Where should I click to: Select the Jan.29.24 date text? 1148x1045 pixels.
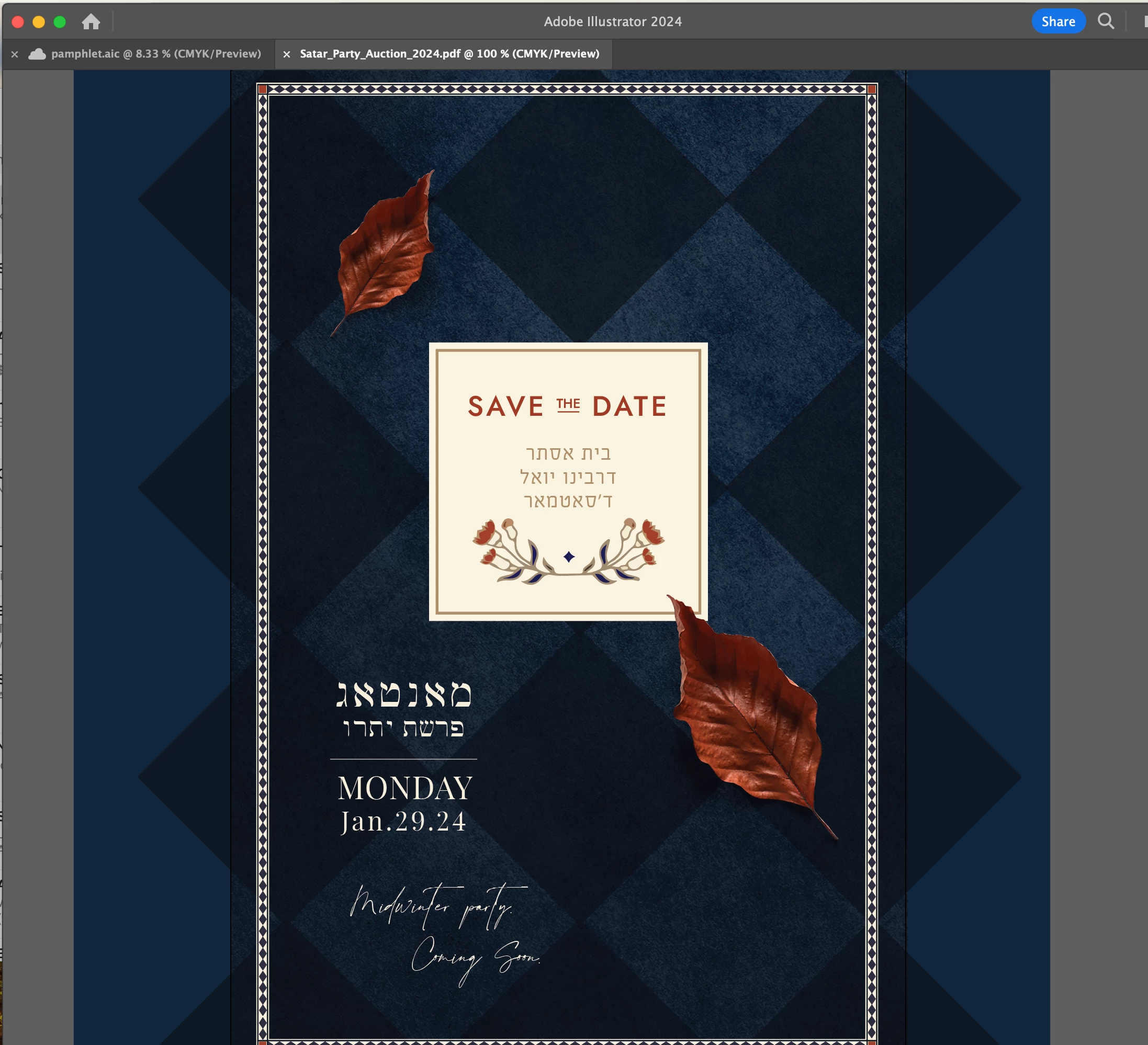click(403, 821)
